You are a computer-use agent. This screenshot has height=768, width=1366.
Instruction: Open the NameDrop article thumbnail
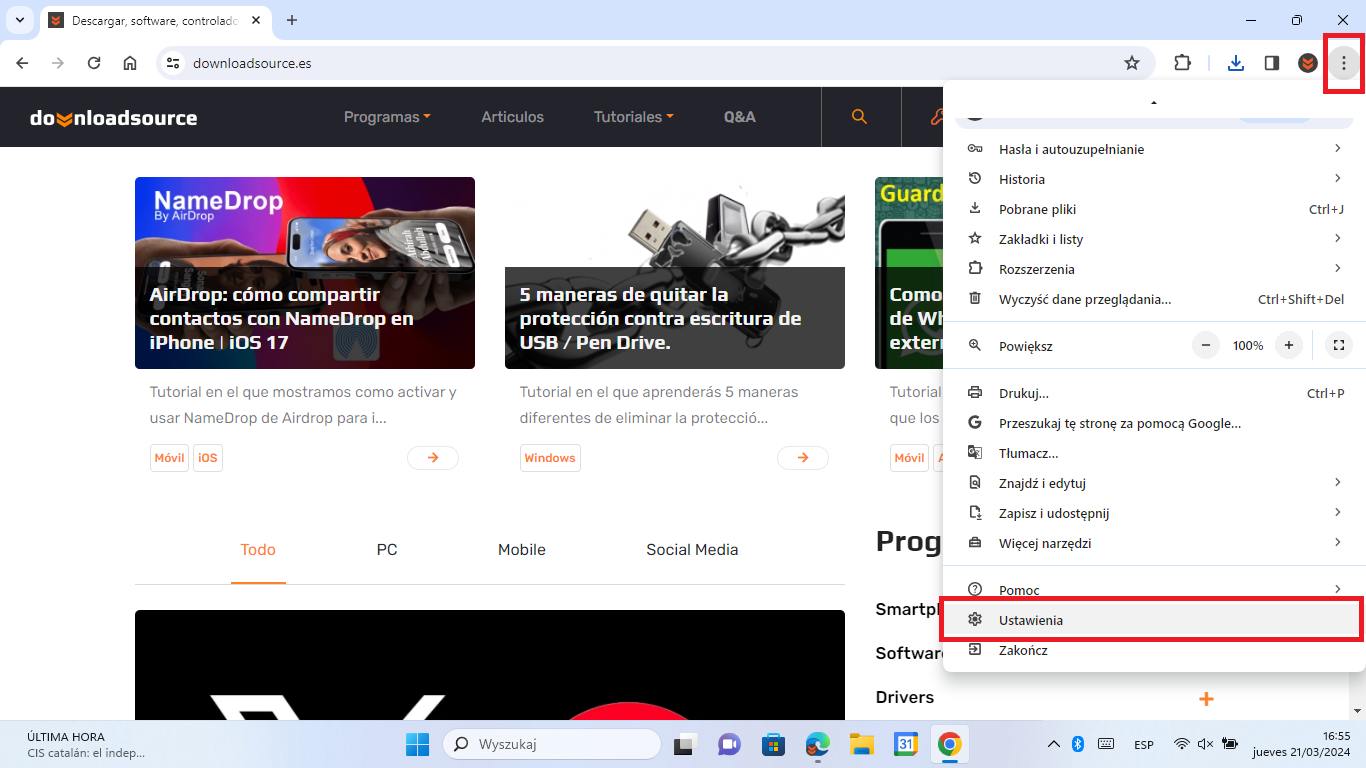pyautogui.click(x=305, y=273)
